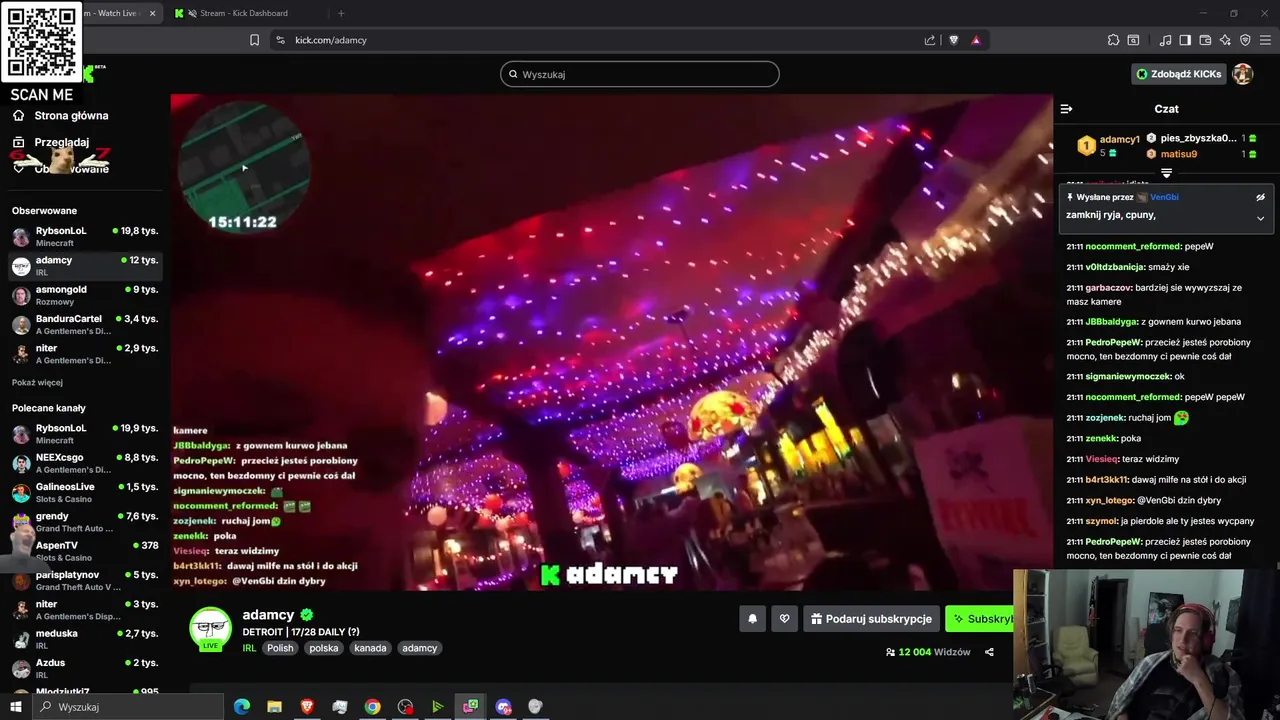
Task: Click the 12 004 Widzów viewer count
Action: [x=927, y=652]
